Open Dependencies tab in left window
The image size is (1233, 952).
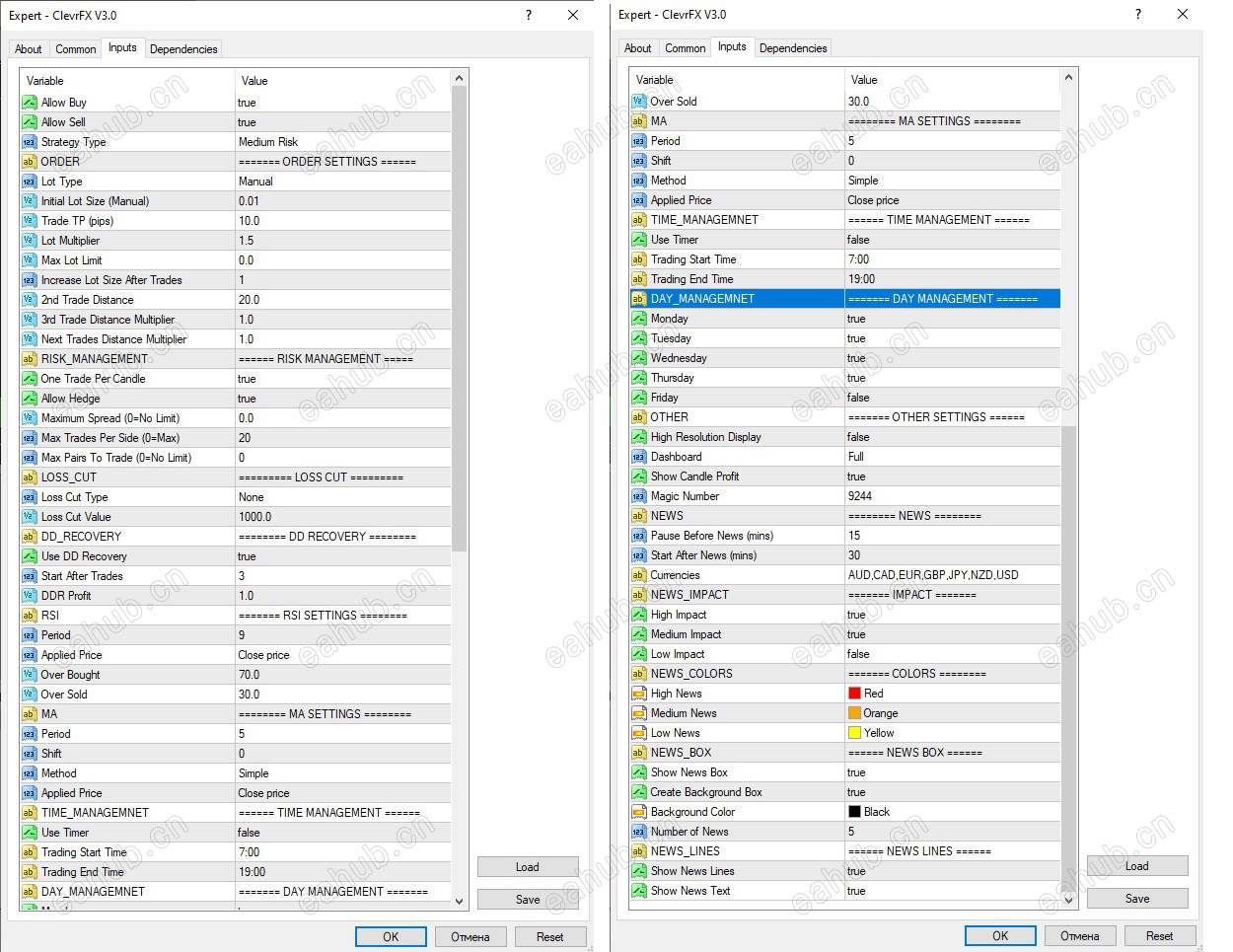183,49
